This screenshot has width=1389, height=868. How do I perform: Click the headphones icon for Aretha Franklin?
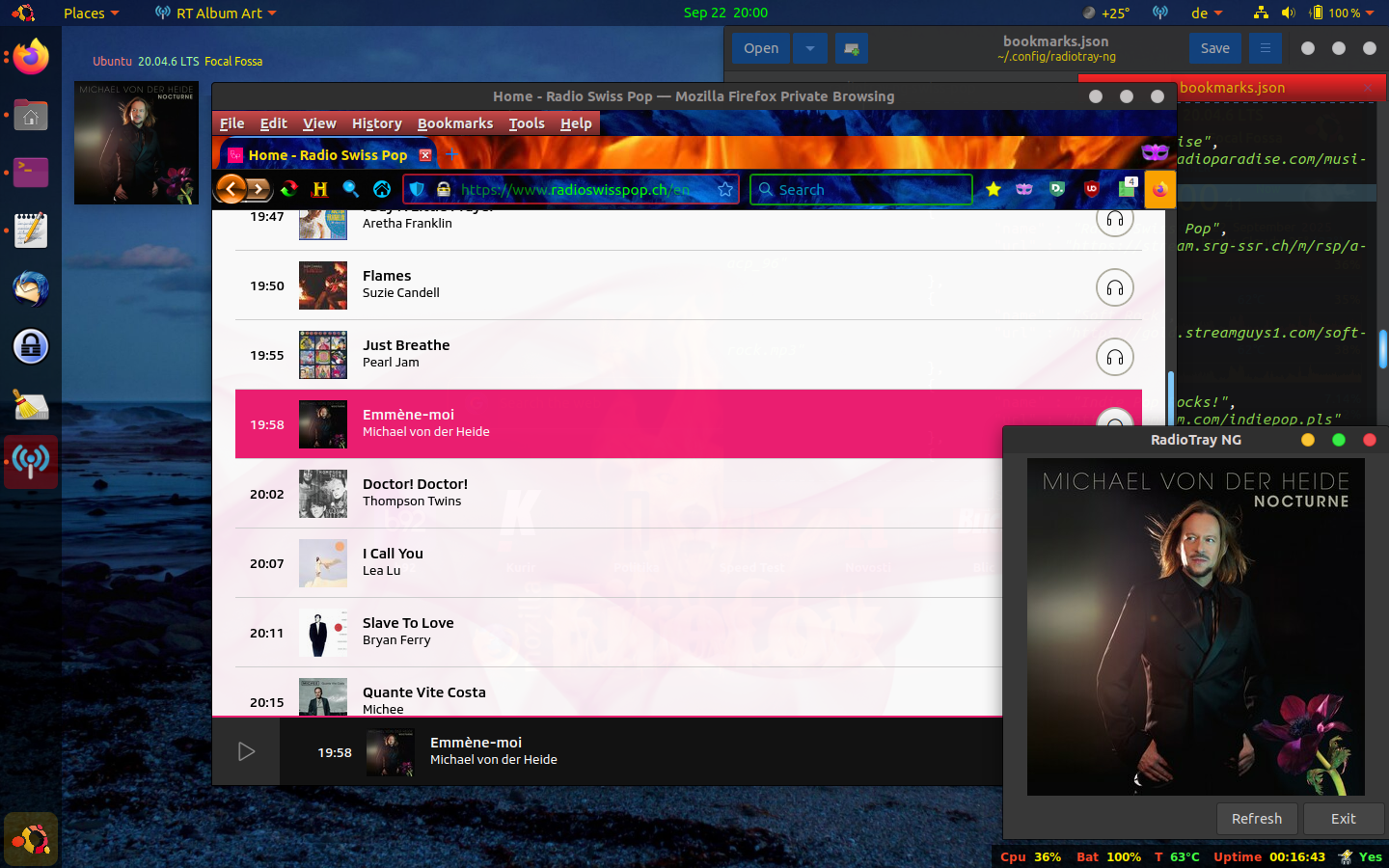pos(1115,219)
